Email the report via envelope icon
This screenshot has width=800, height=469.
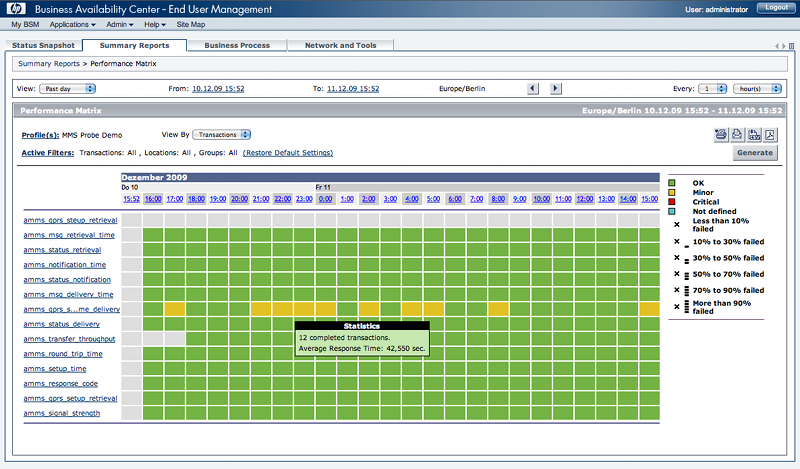tap(737, 135)
